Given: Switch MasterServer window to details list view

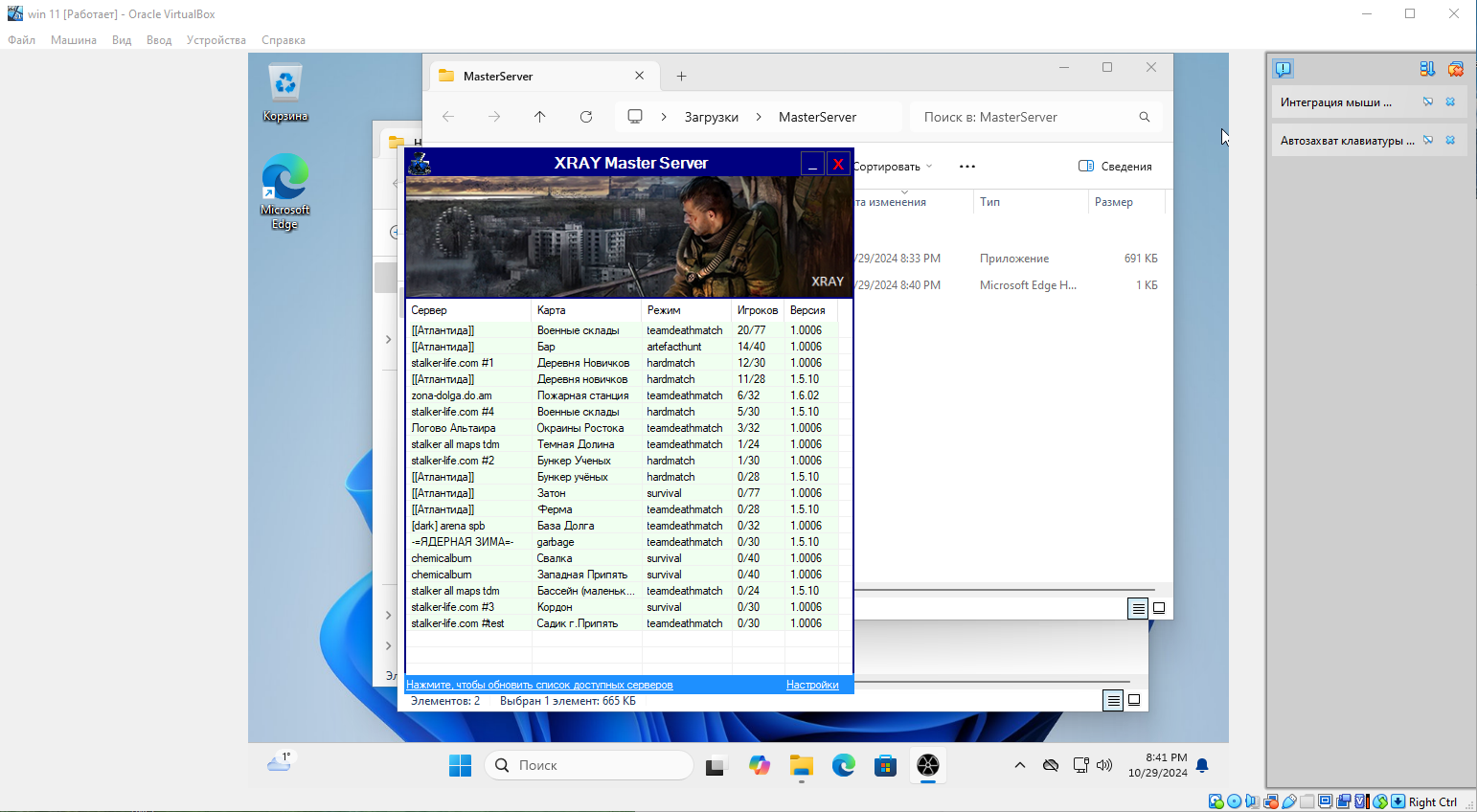Looking at the screenshot, I should [1138, 608].
